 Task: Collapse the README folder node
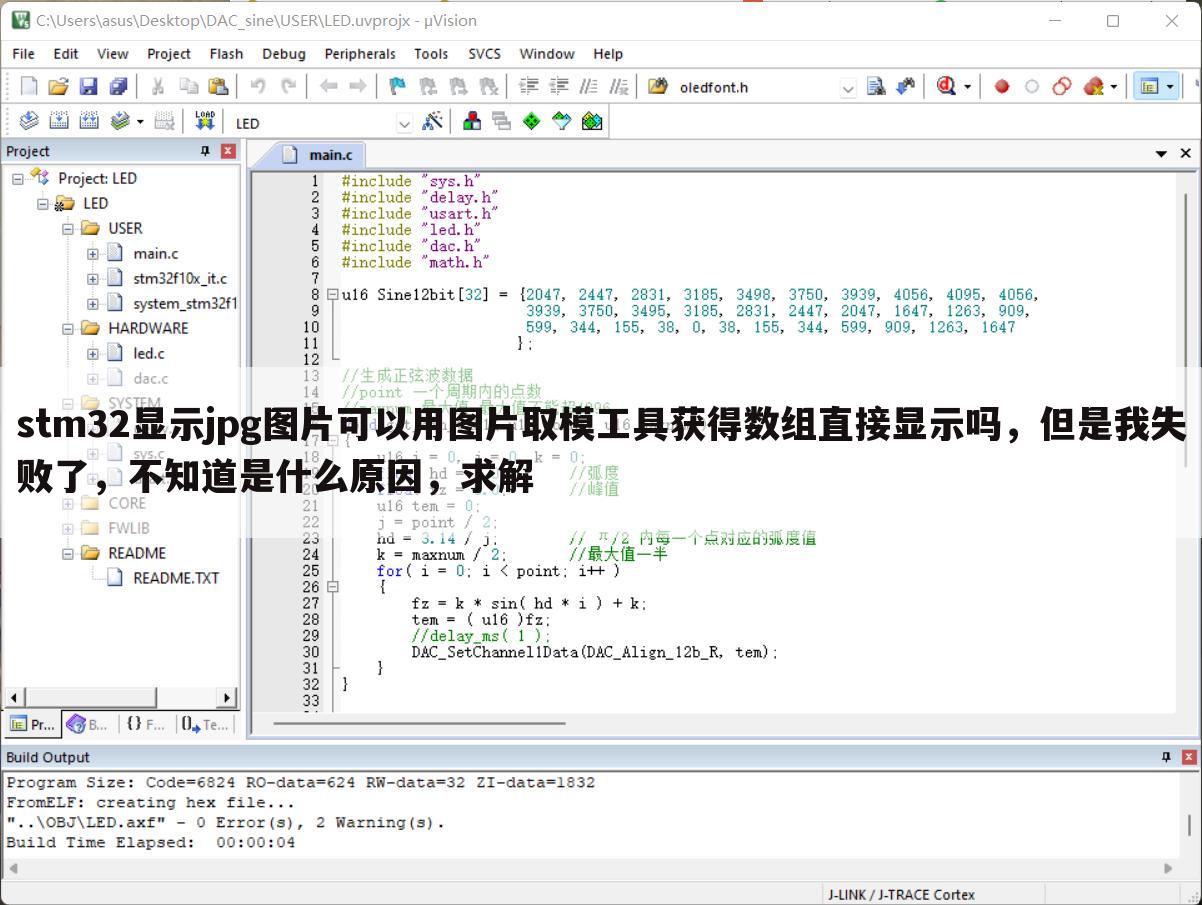pos(68,553)
